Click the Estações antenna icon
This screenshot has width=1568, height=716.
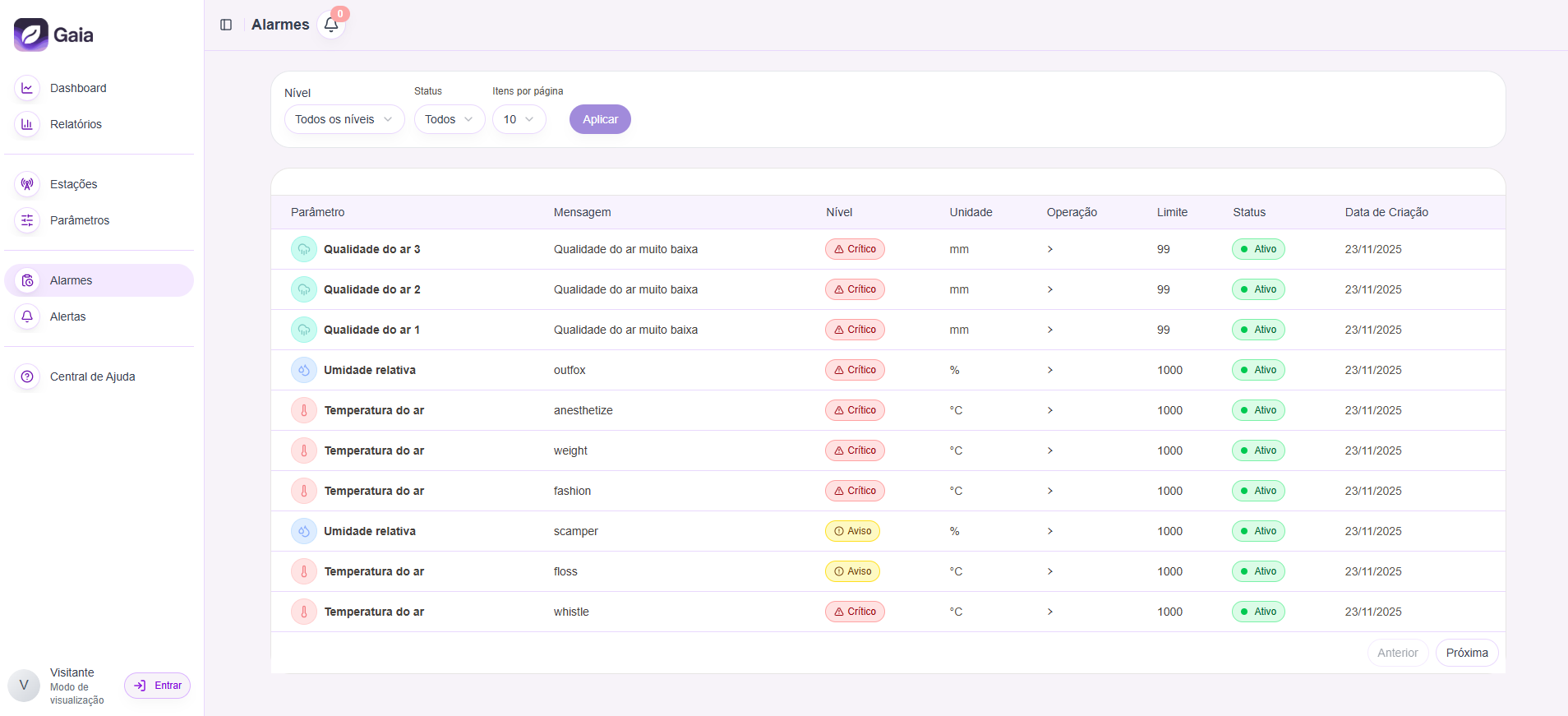27,184
